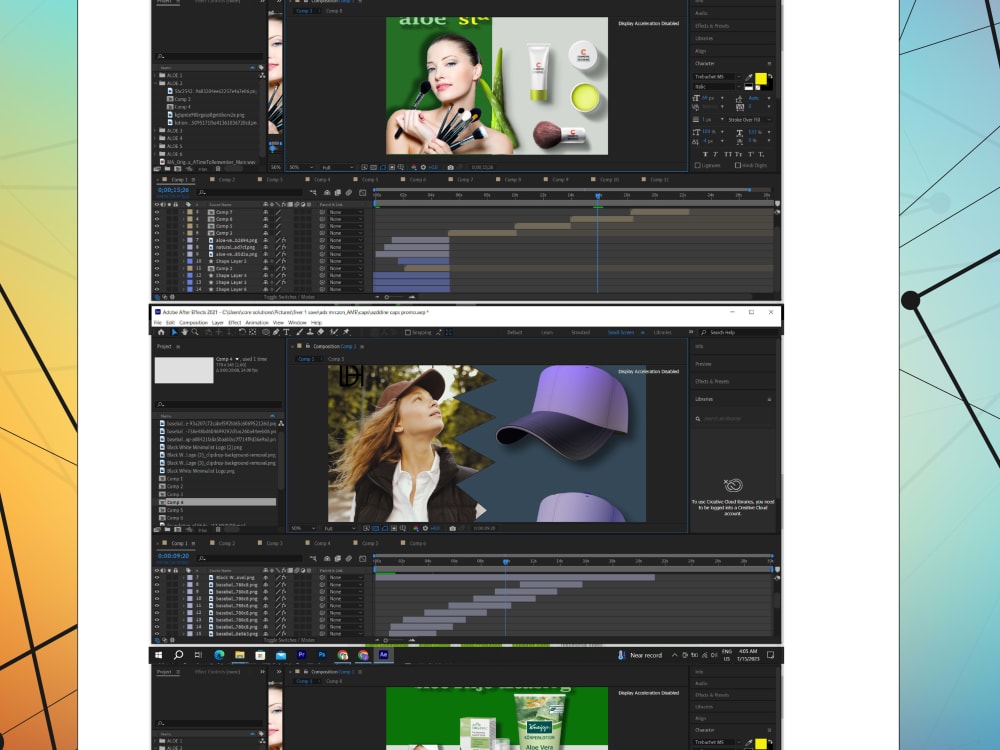
Task: Hide Comp 7 layer in aloe timeline
Action: (x=157, y=212)
